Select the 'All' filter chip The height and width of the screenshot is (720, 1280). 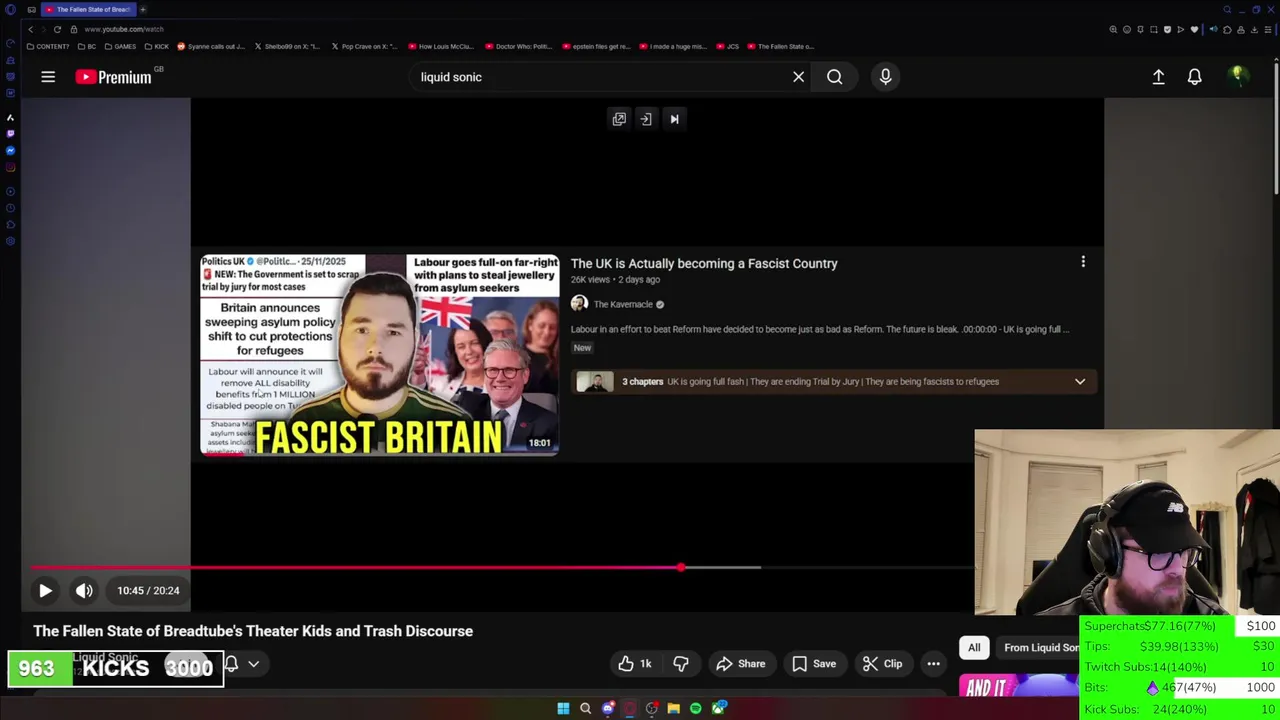coord(974,647)
